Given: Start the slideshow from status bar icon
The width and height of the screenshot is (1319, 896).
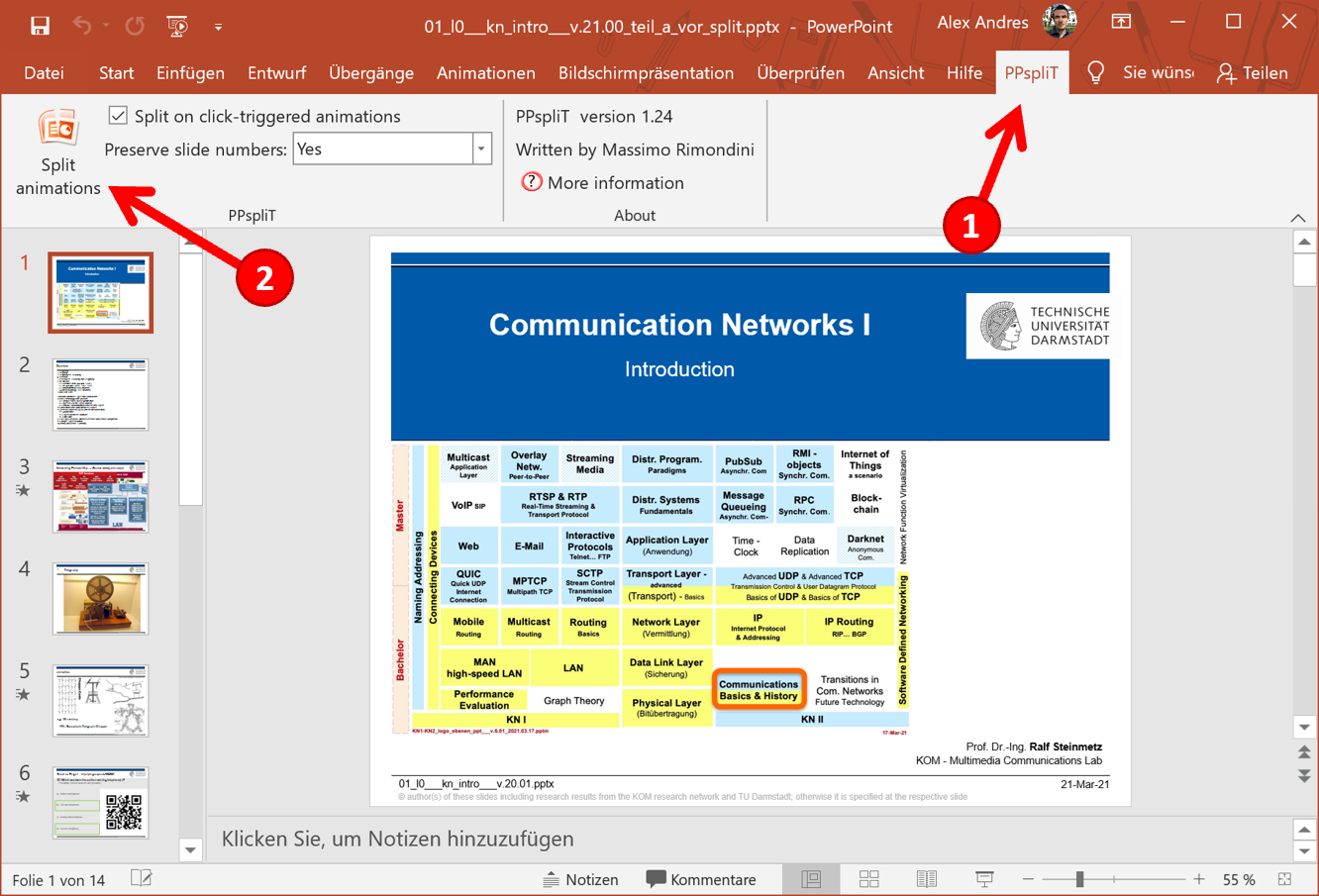Looking at the screenshot, I should click(x=984, y=879).
